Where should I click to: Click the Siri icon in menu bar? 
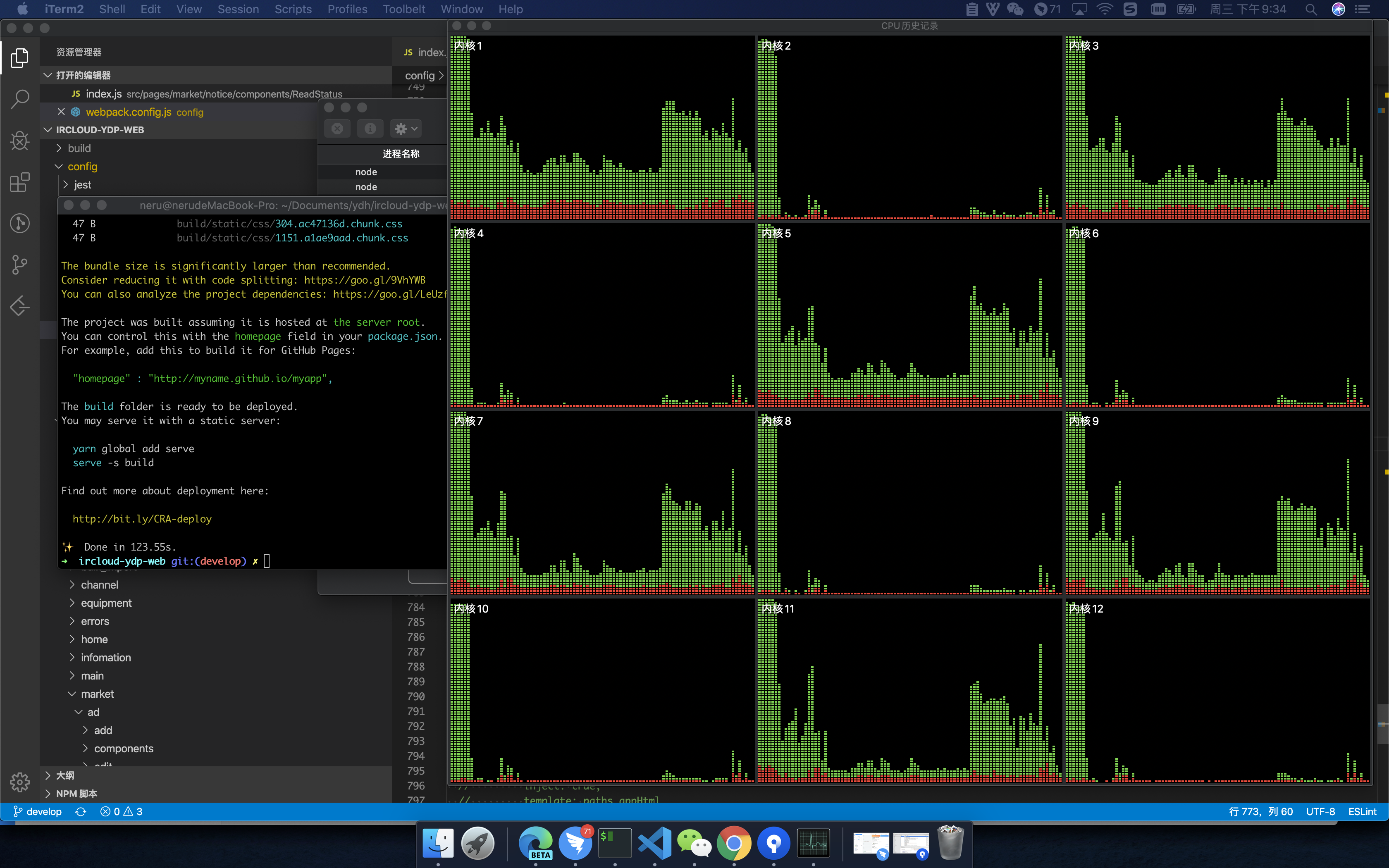tap(1338, 9)
